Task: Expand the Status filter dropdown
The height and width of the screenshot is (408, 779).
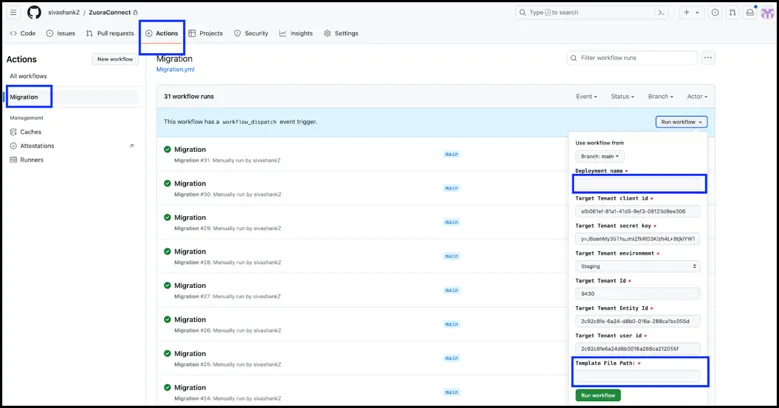Action: click(x=623, y=96)
